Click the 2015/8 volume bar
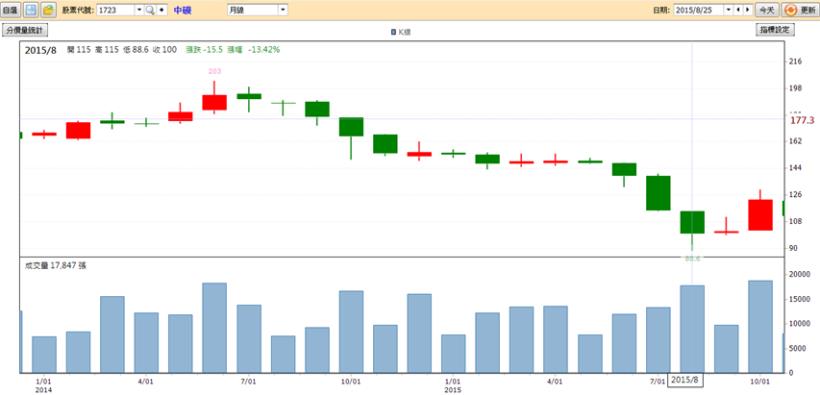Screen dimensions: 820x395 [692, 329]
